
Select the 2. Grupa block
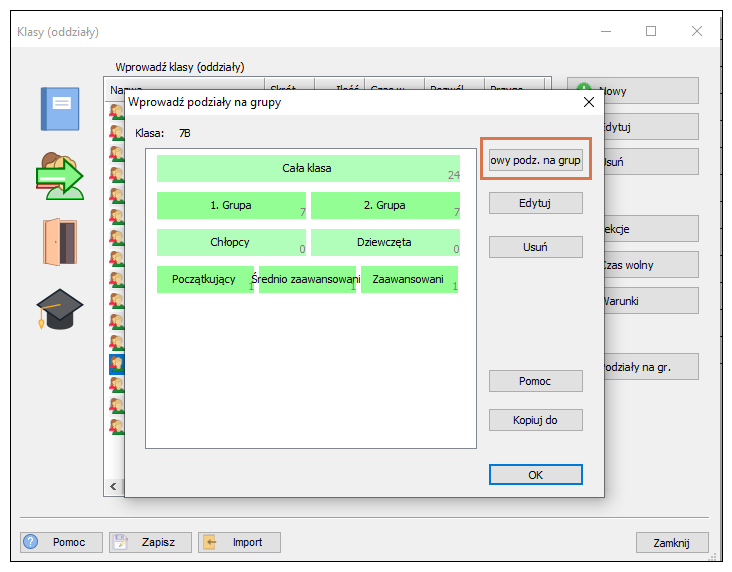(385, 205)
